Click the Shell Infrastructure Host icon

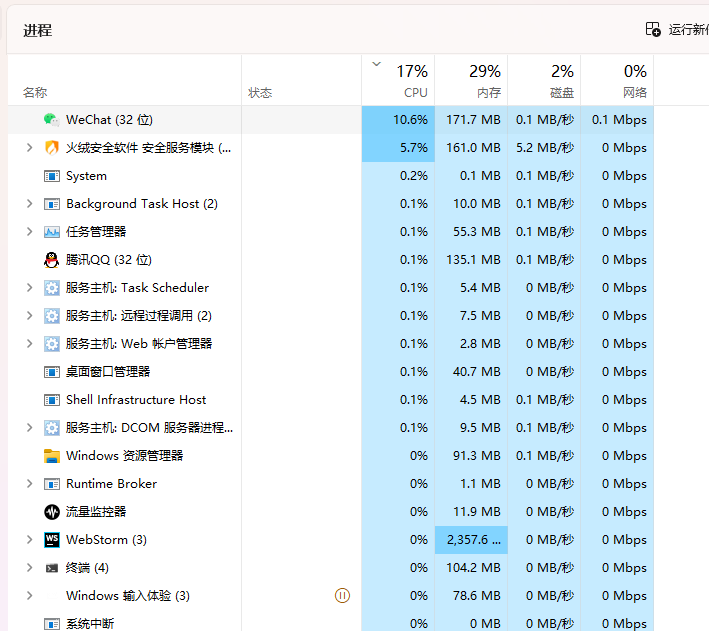[52, 400]
